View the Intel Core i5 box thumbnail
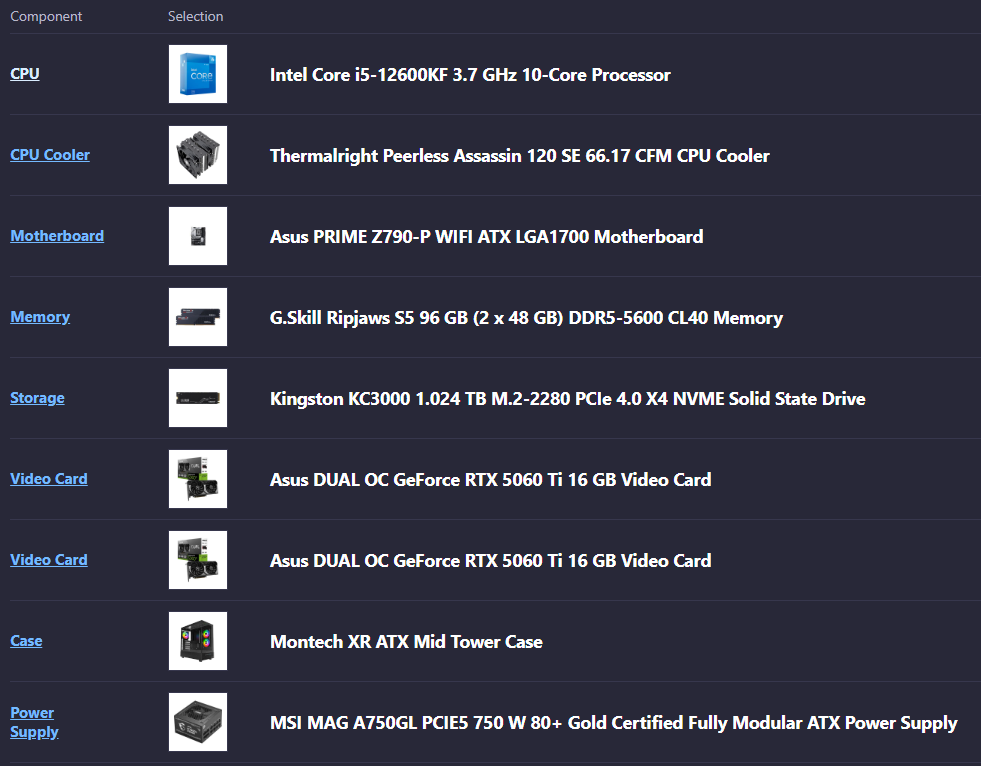981x766 pixels. [198, 74]
